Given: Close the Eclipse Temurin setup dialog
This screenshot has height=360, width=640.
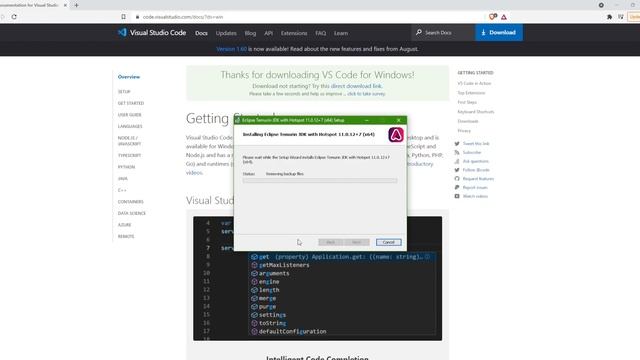Looking at the screenshot, I should click(399, 120).
